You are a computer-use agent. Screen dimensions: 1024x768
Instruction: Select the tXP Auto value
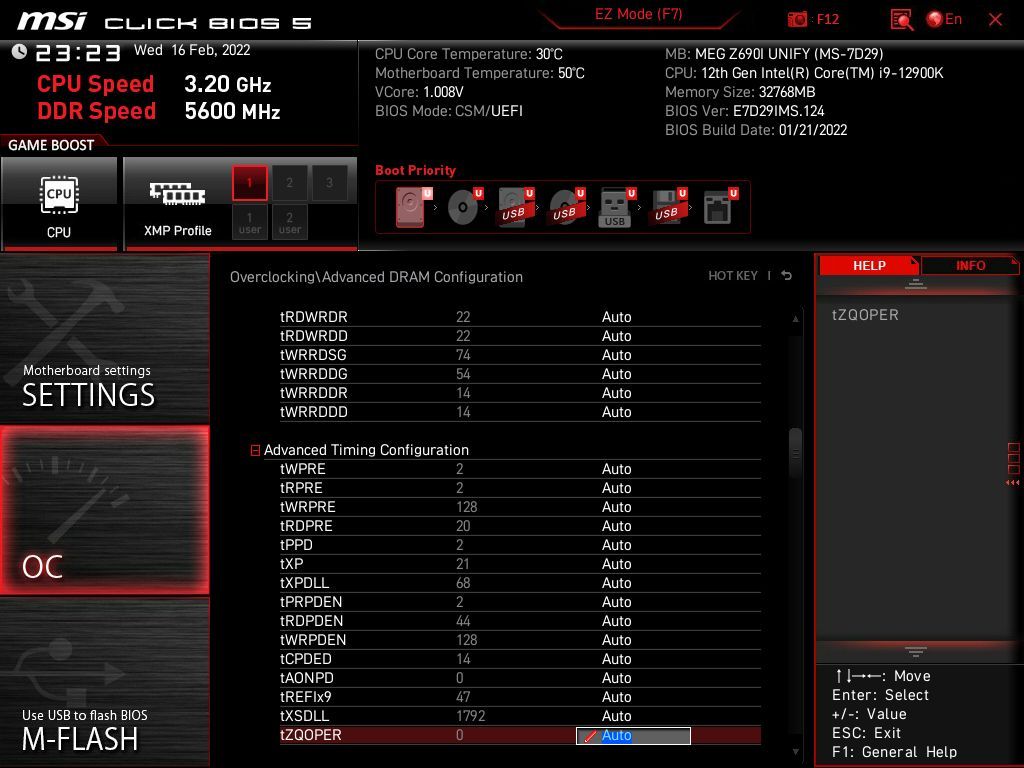coord(616,564)
